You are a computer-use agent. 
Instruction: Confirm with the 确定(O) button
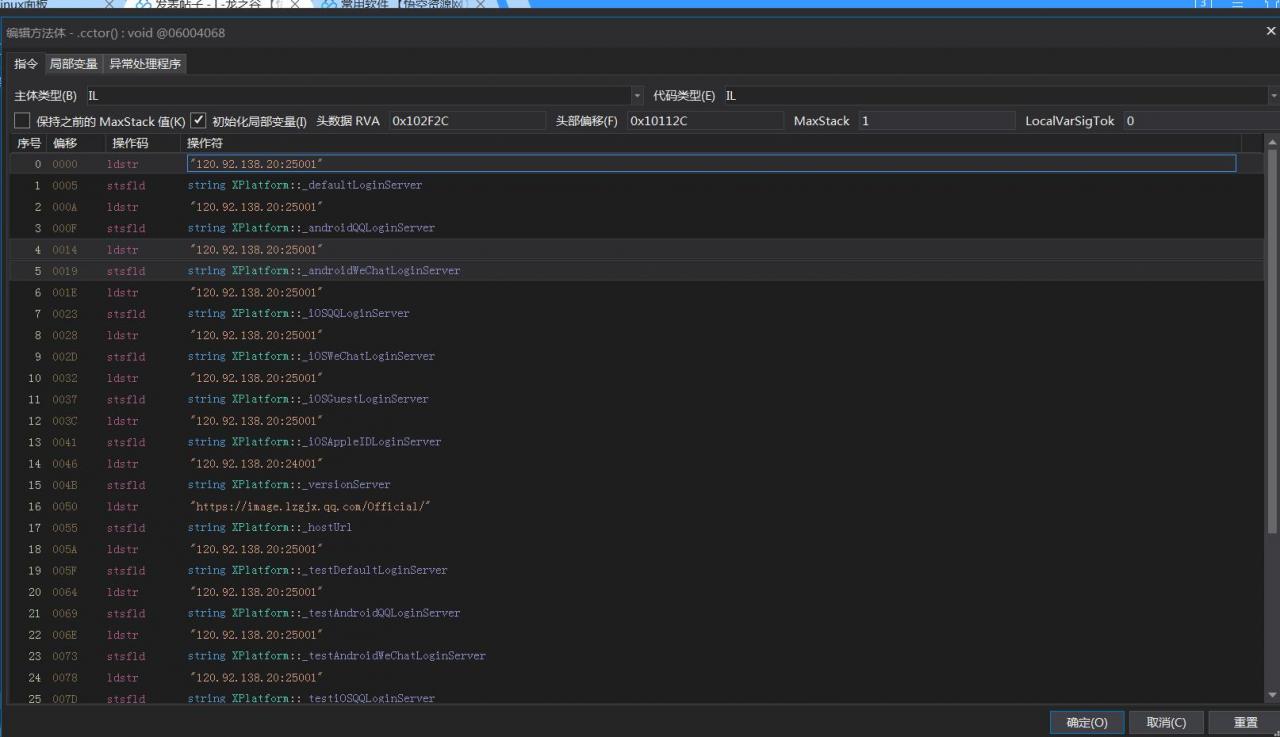(1087, 722)
